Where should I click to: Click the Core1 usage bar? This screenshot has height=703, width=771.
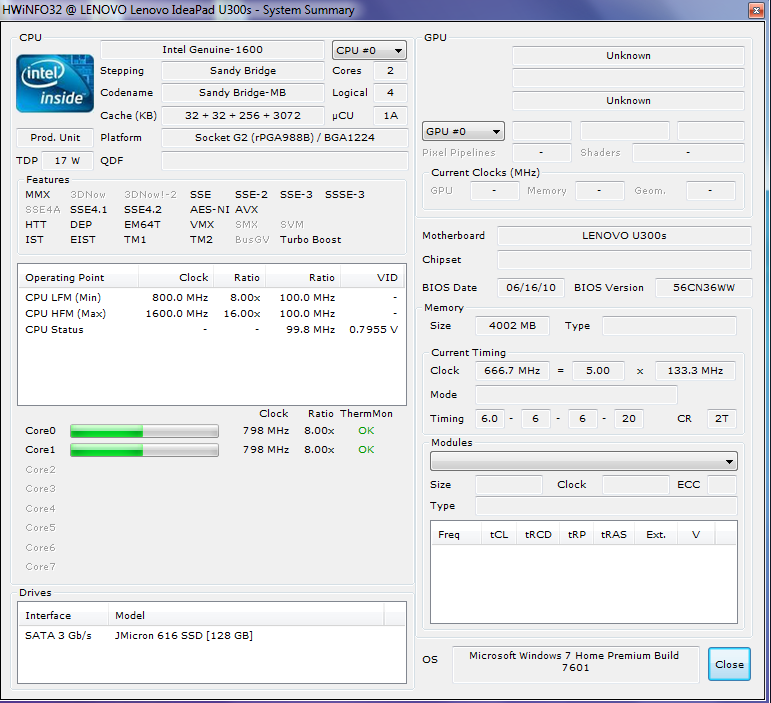point(144,450)
